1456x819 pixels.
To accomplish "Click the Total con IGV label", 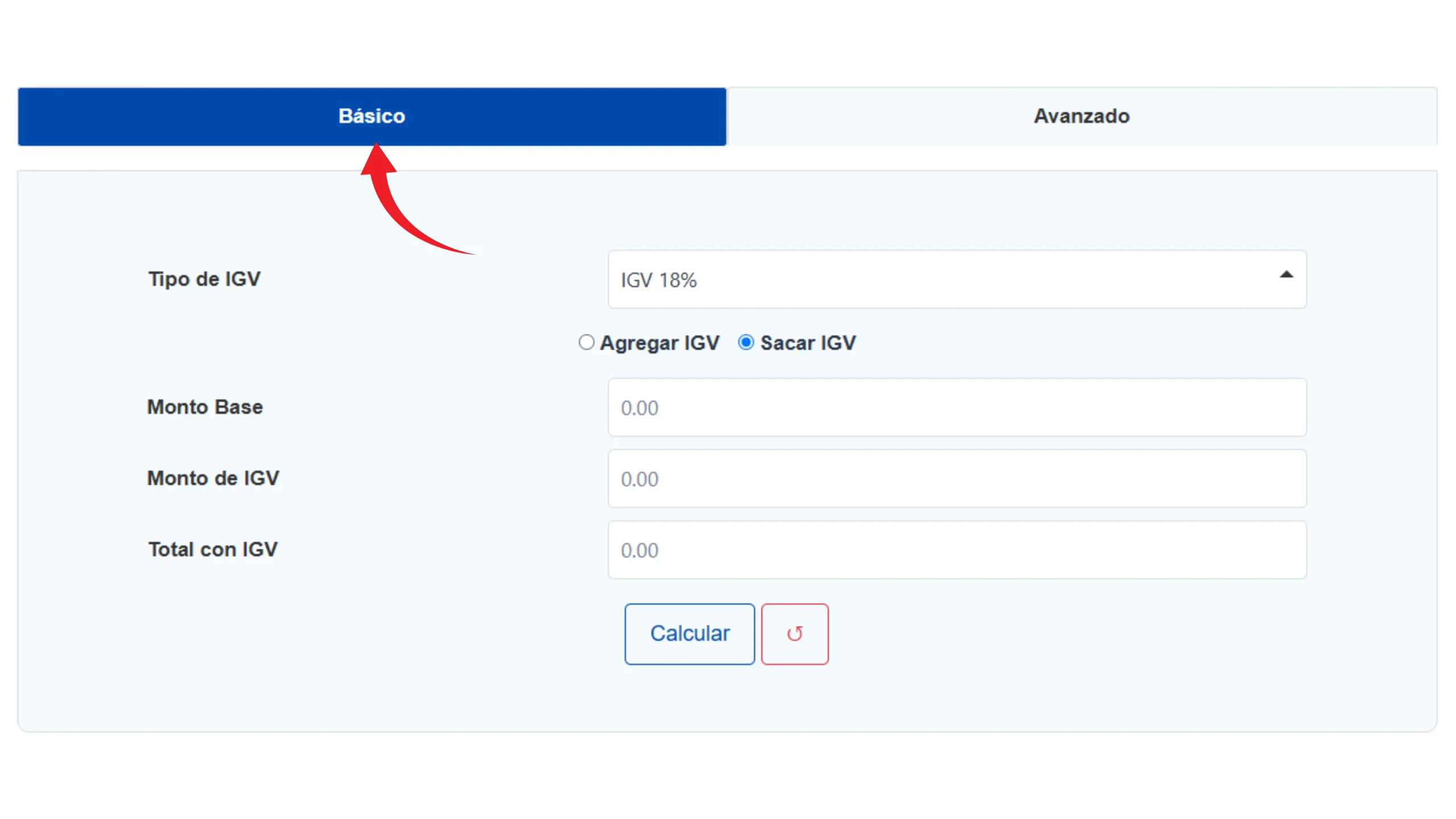I will pyautogui.click(x=213, y=549).
